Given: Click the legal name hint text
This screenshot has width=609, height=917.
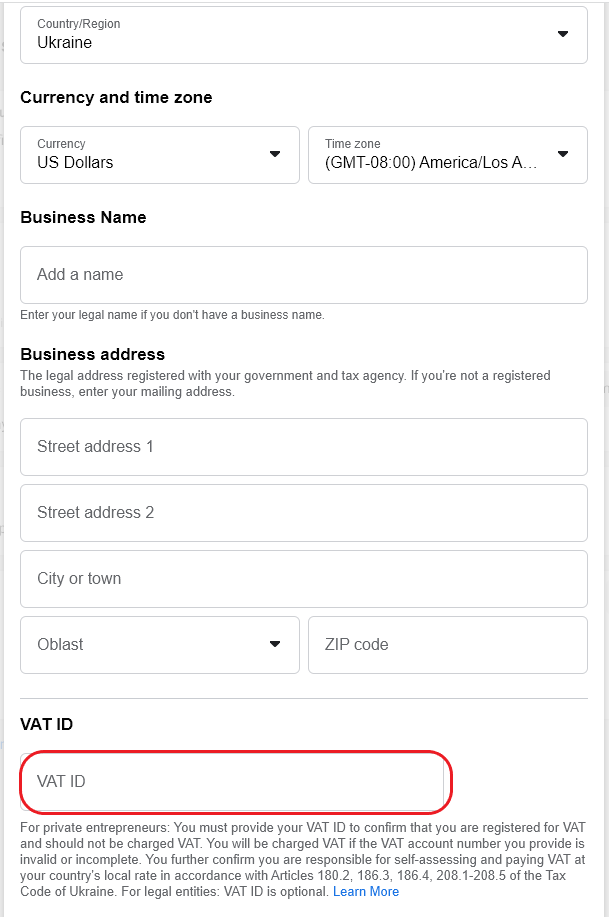Looking at the screenshot, I should [172, 315].
